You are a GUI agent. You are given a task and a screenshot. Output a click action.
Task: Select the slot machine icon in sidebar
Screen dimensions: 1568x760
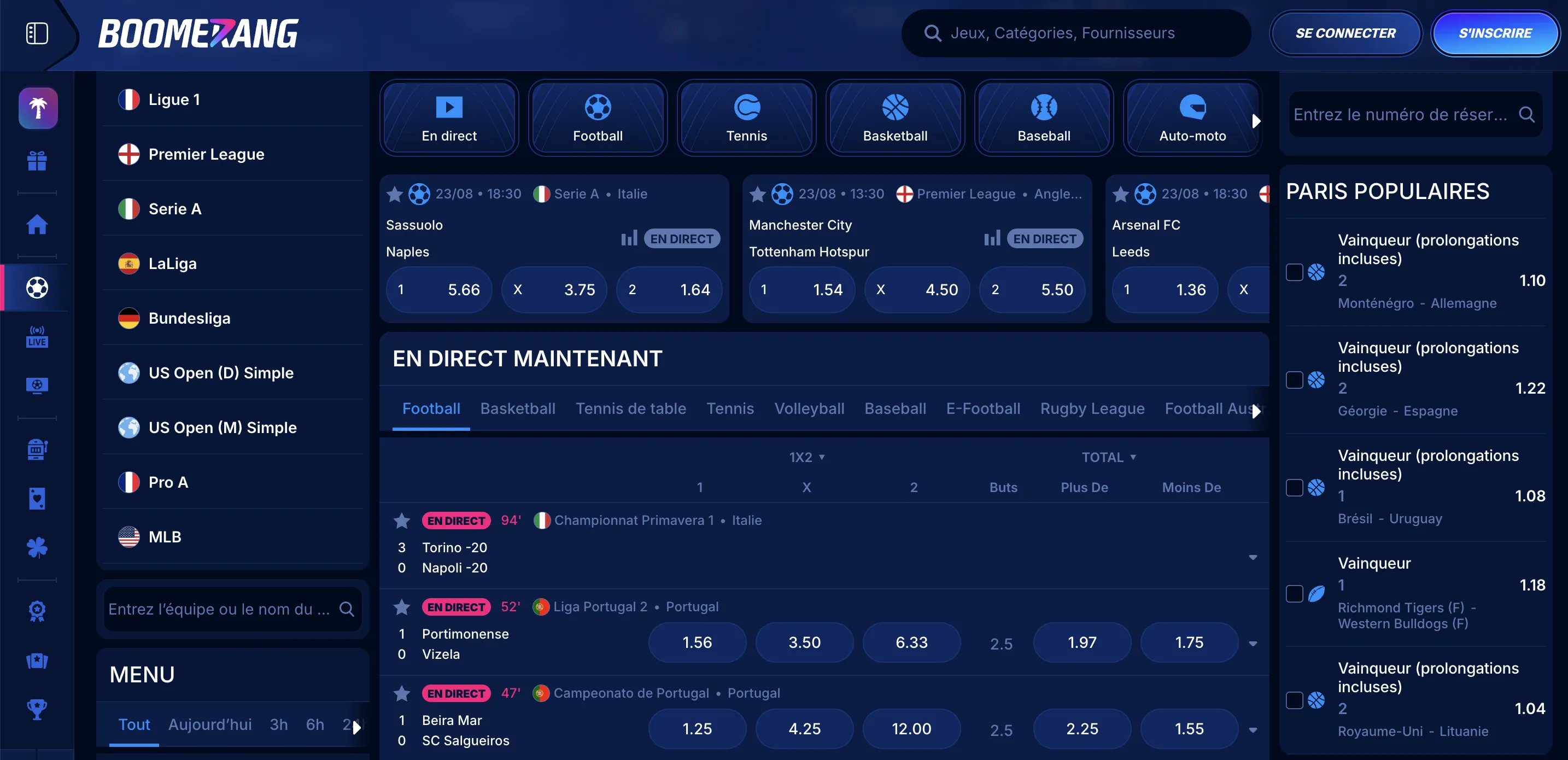pos(37,449)
